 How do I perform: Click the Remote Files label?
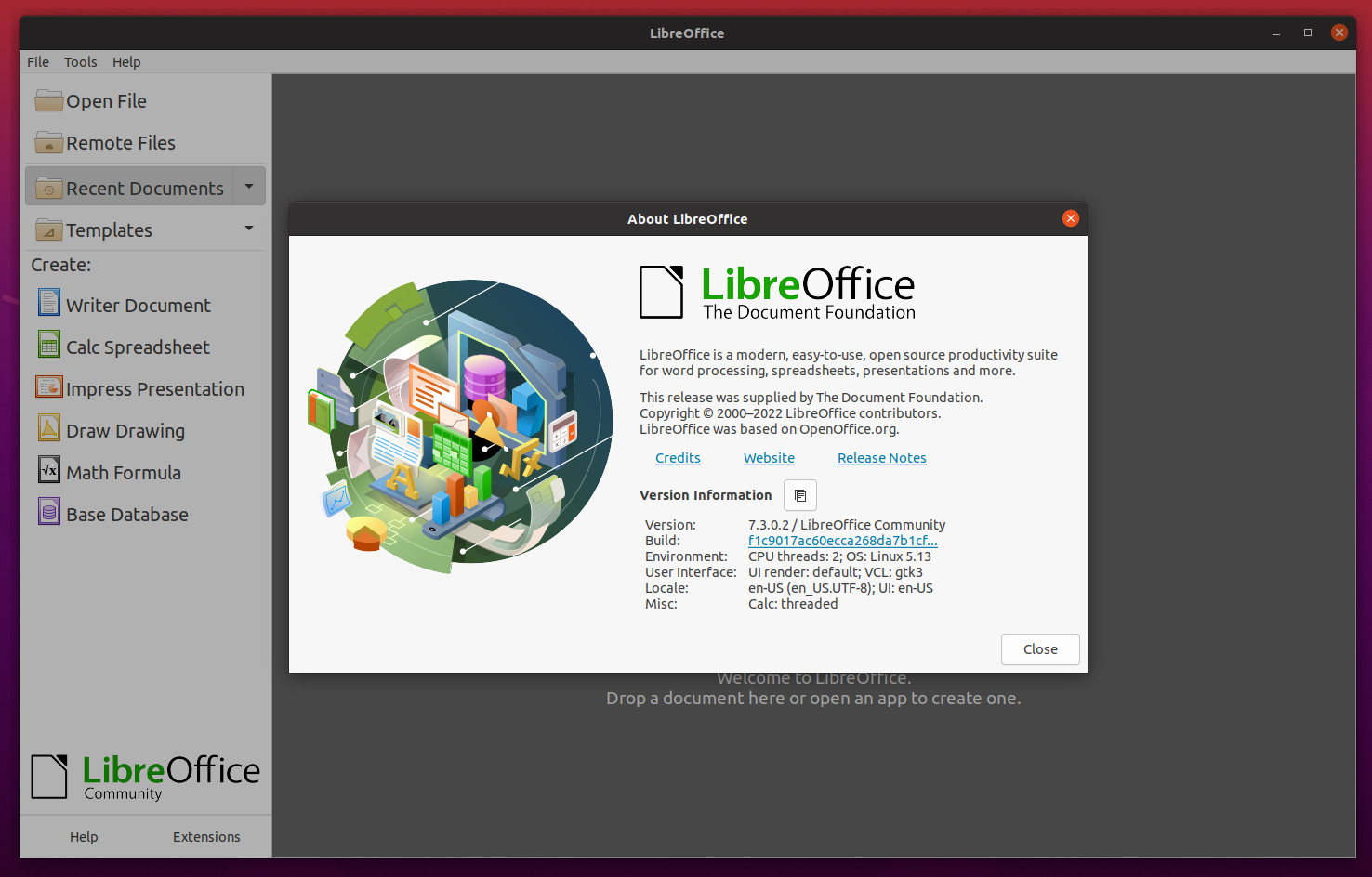tap(121, 143)
